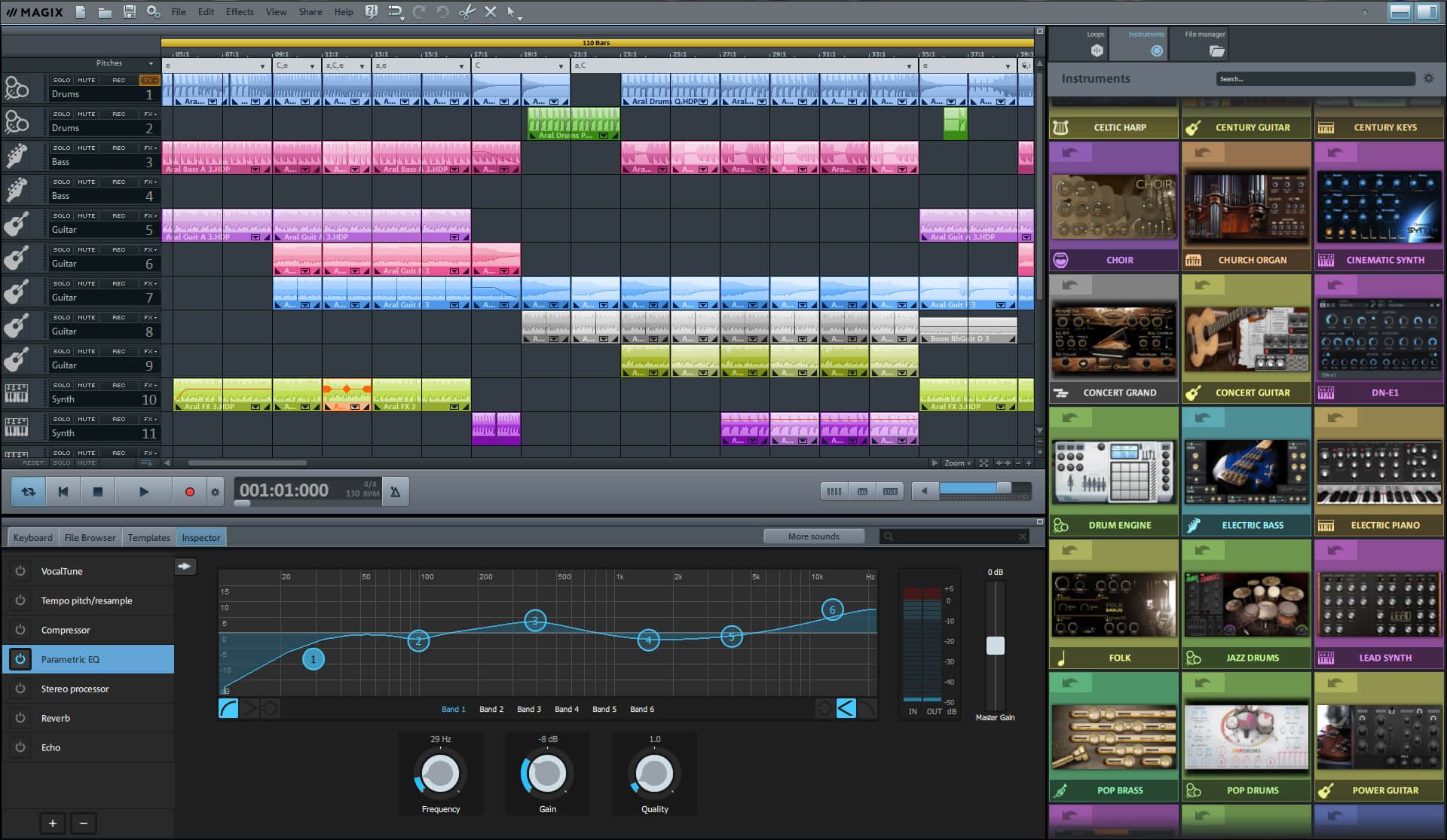This screenshot has width=1447, height=840.
Task: Toggle HUTE on Synth track 10
Action: 90,385
